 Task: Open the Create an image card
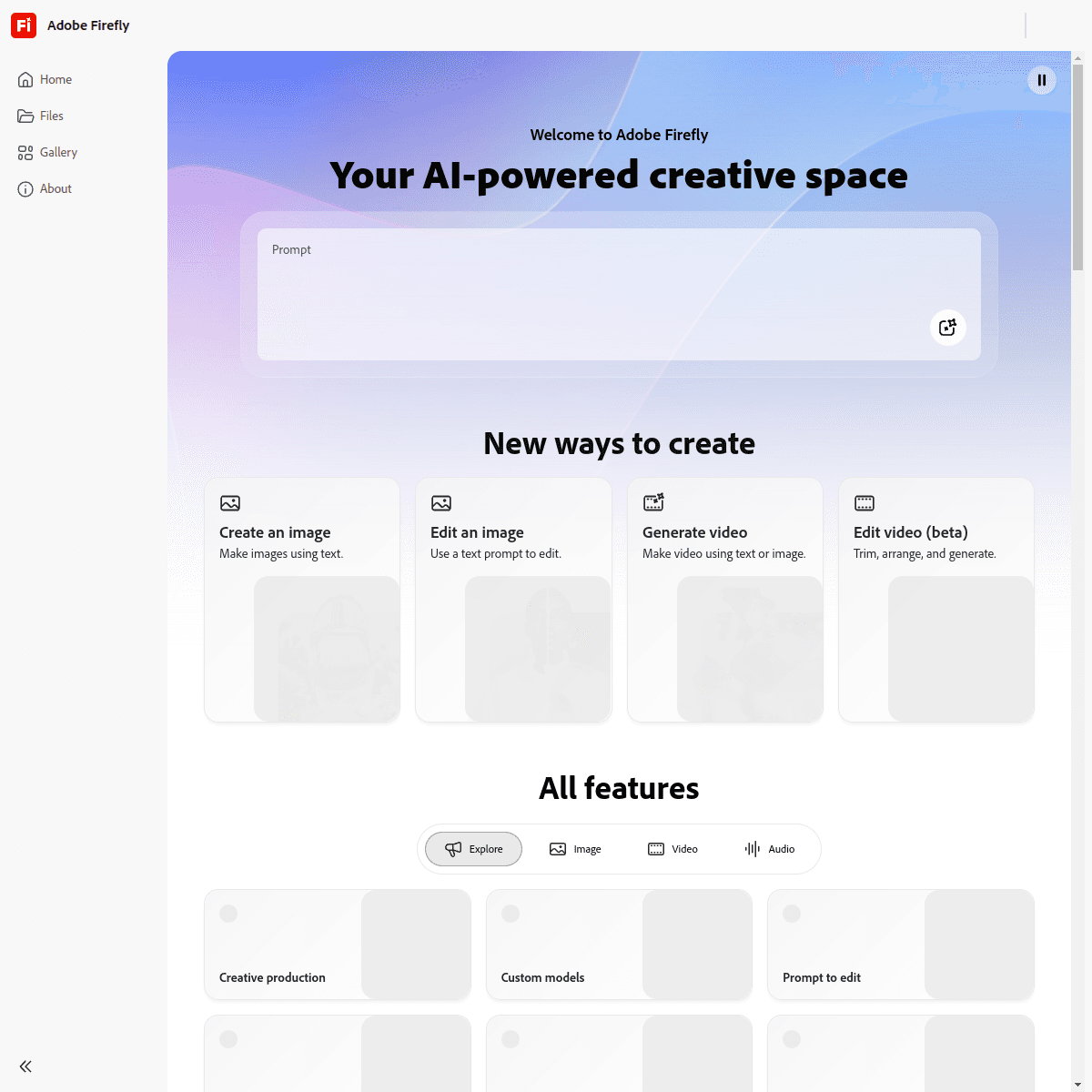point(302,601)
